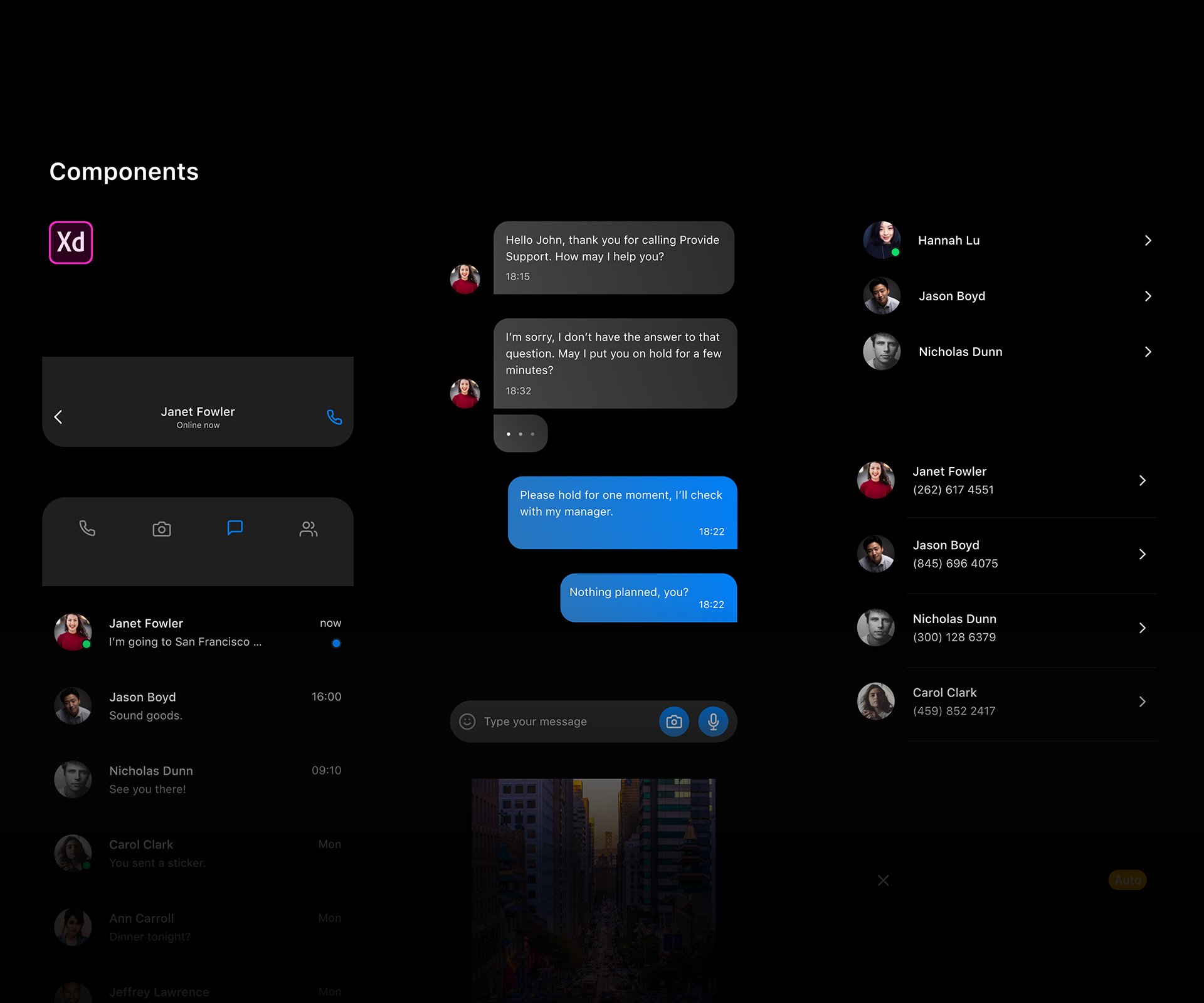Expand Jason Boyd's phone number entry chevron

click(x=1142, y=554)
